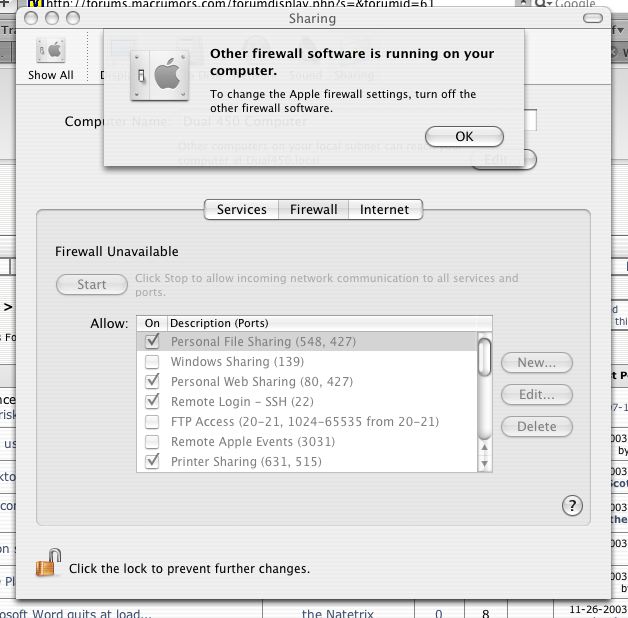Click the Start firewall button

92,284
